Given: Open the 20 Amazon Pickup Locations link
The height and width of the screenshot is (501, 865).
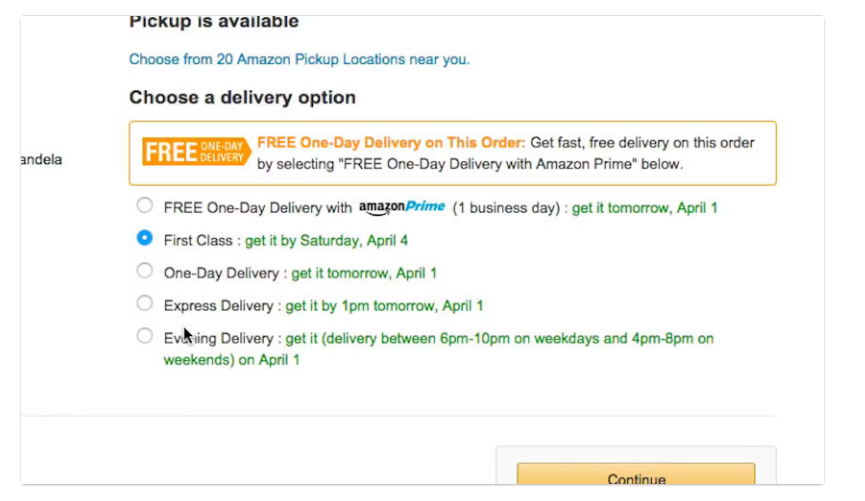Looking at the screenshot, I should tap(300, 60).
